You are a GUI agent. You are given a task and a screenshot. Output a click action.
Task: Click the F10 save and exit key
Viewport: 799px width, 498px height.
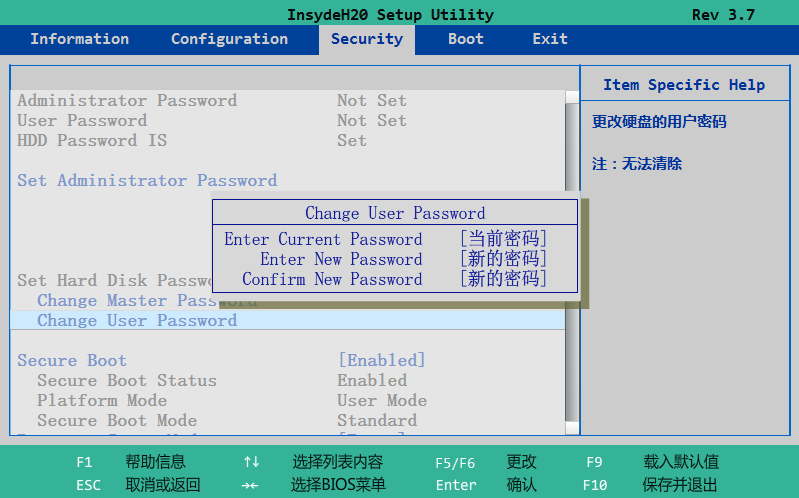[594, 486]
